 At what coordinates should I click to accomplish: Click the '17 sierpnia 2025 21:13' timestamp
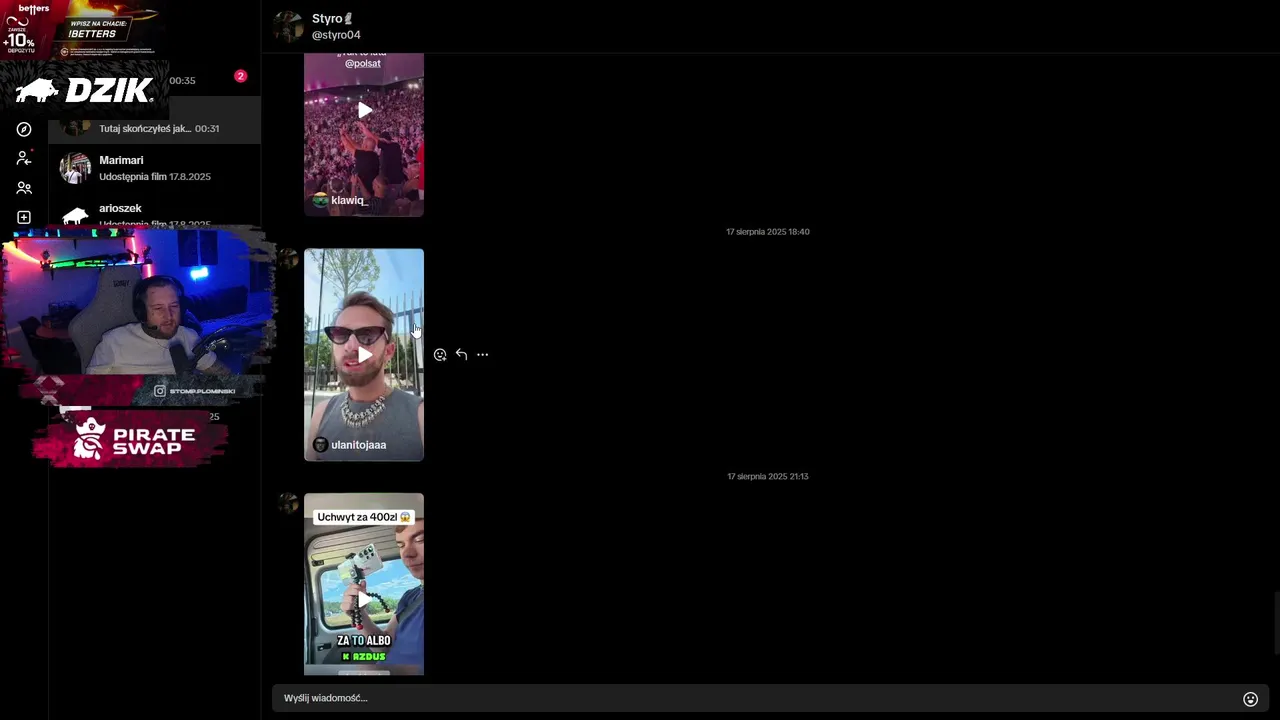tap(768, 477)
